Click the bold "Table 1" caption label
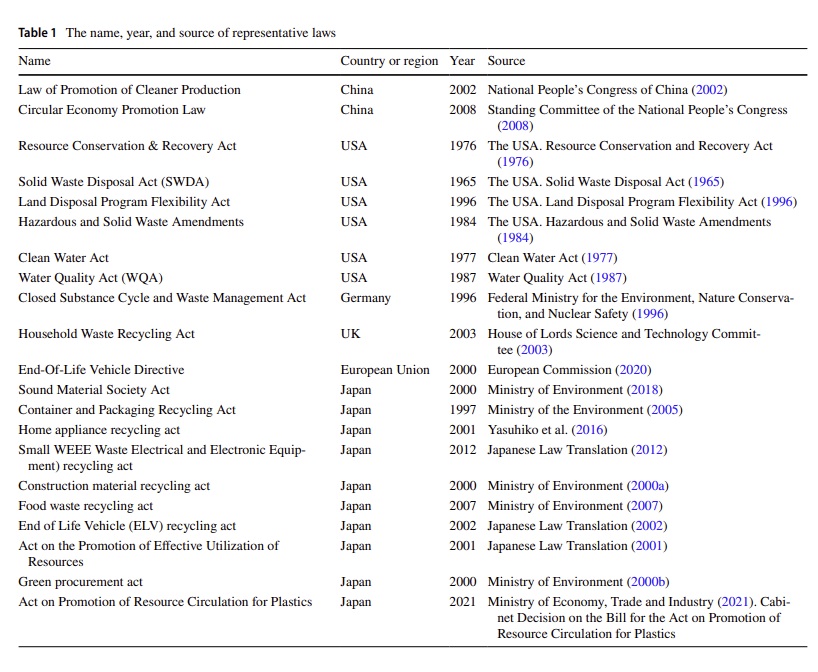Viewport: 818px width, 672px height. tap(39, 33)
